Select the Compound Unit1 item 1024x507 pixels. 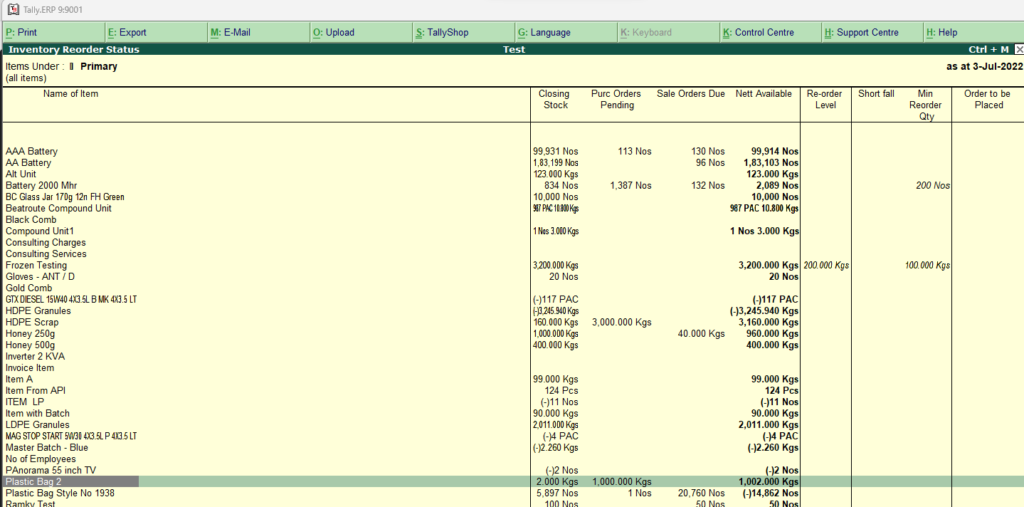[x=40, y=231]
